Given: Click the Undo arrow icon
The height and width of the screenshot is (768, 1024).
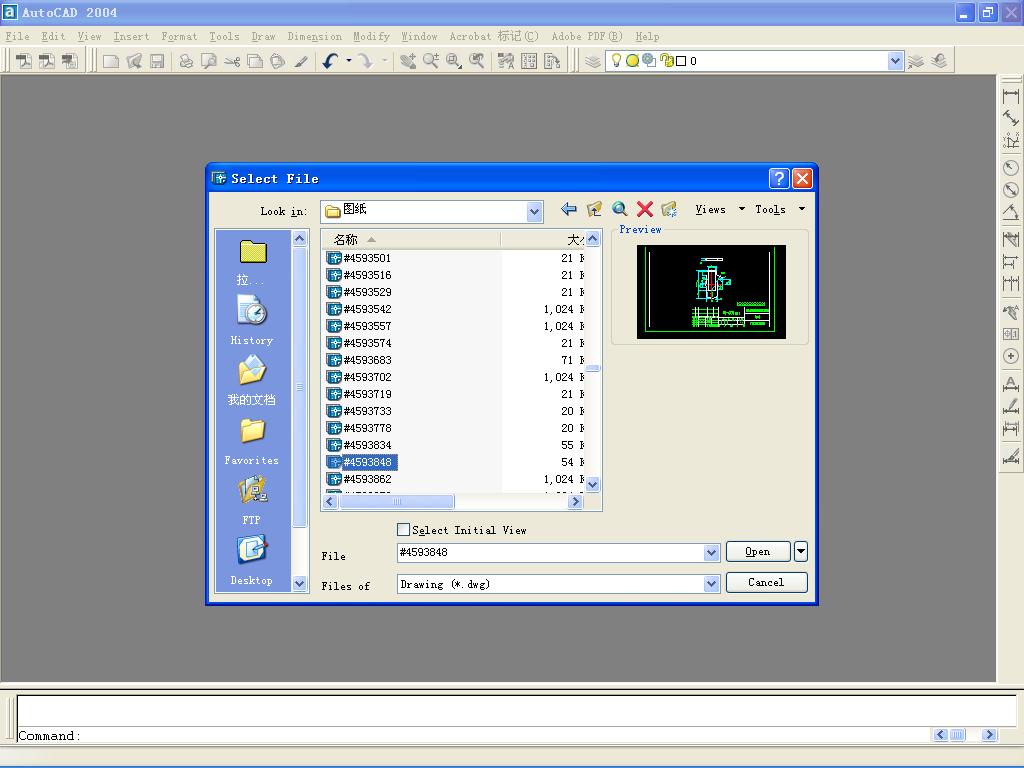Looking at the screenshot, I should pyautogui.click(x=330, y=61).
